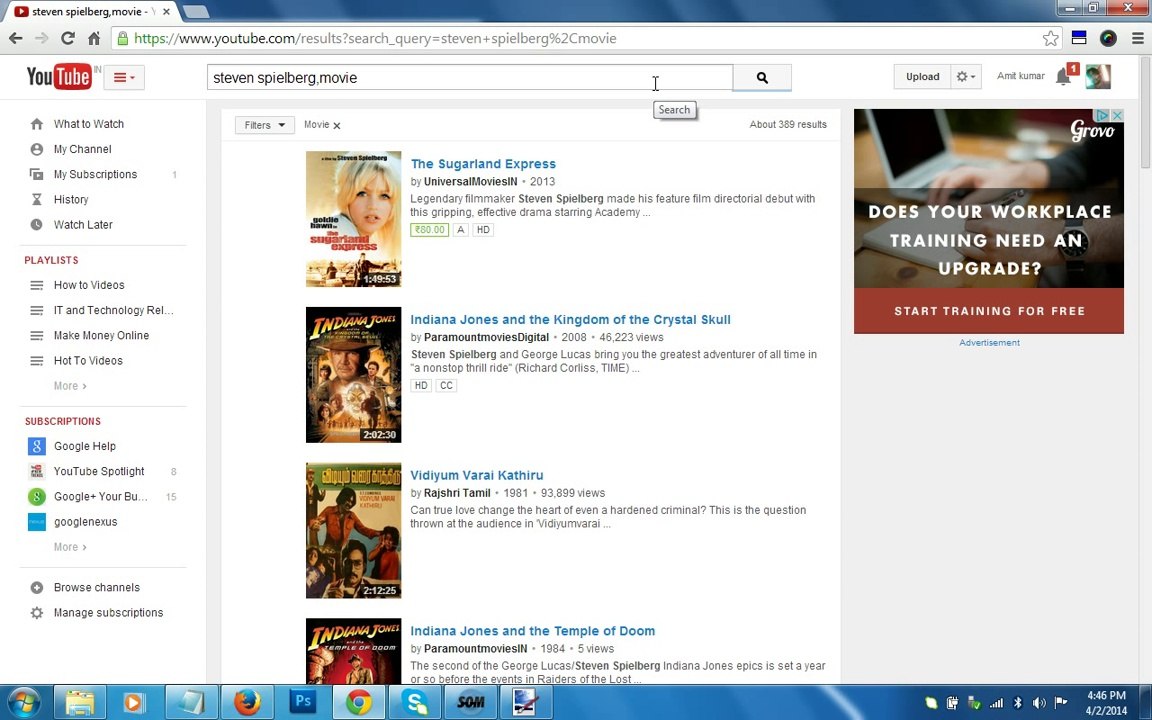Open Indiana Jones Kingdom of Crystal Skull link
The height and width of the screenshot is (720, 1152).
[x=570, y=320]
